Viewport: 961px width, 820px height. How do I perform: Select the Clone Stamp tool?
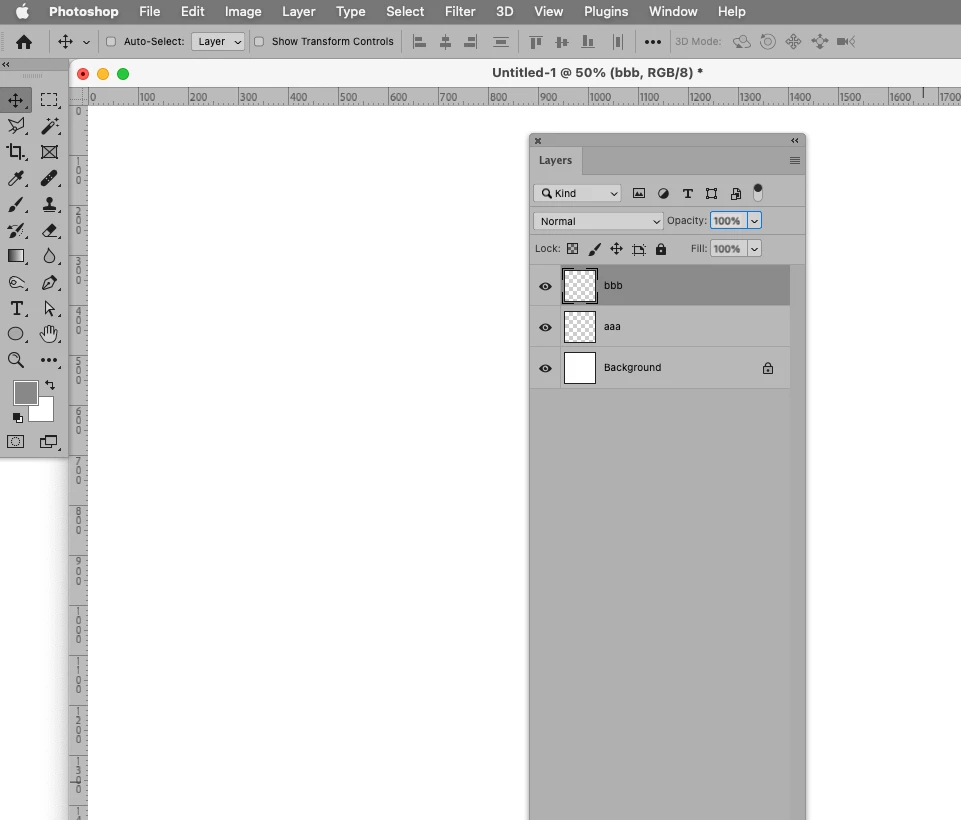(49, 204)
